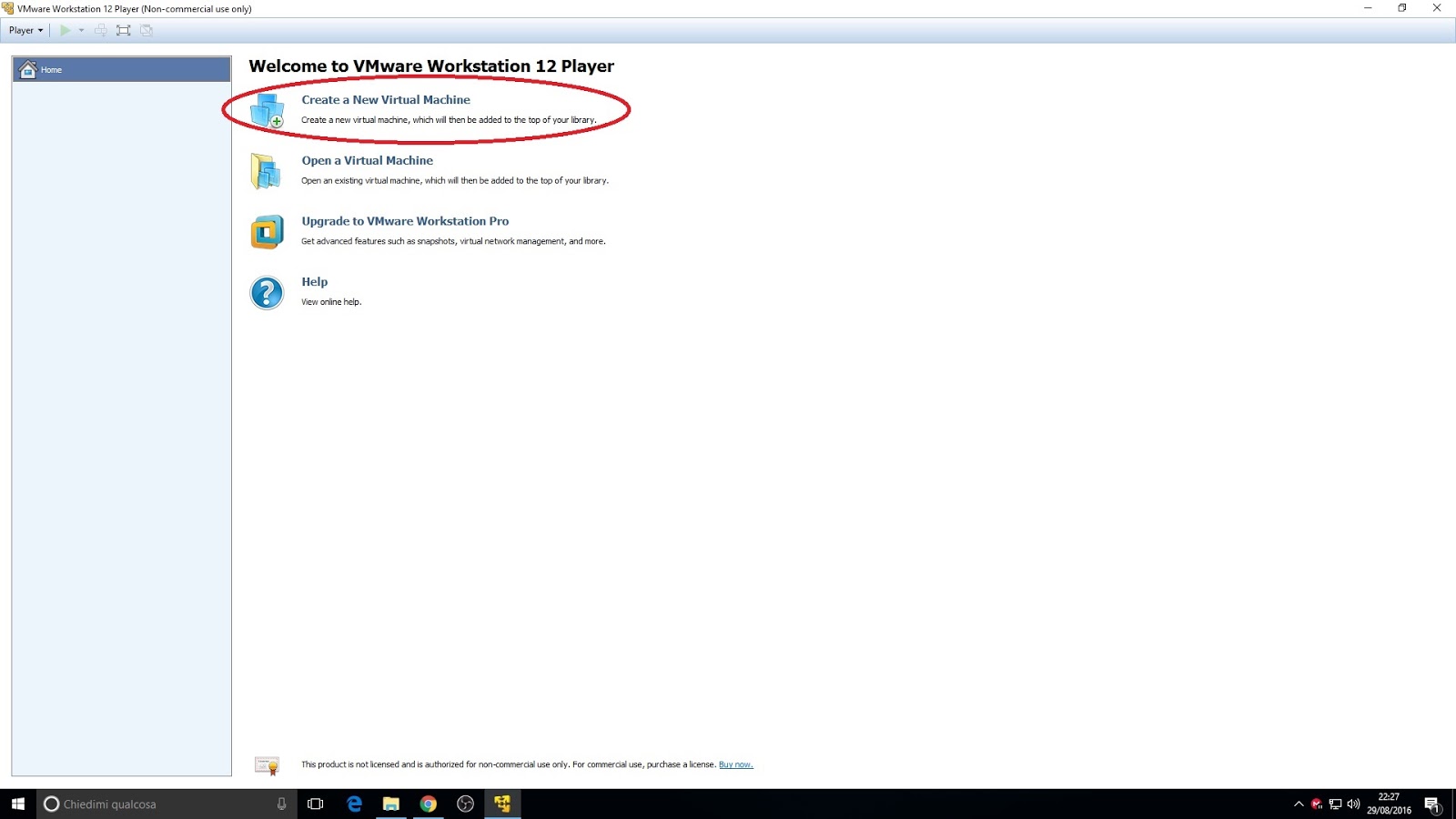The image size is (1456, 819).
Task: Click the Enter Full Screen toolbar icon
Action: coord(124,30)
